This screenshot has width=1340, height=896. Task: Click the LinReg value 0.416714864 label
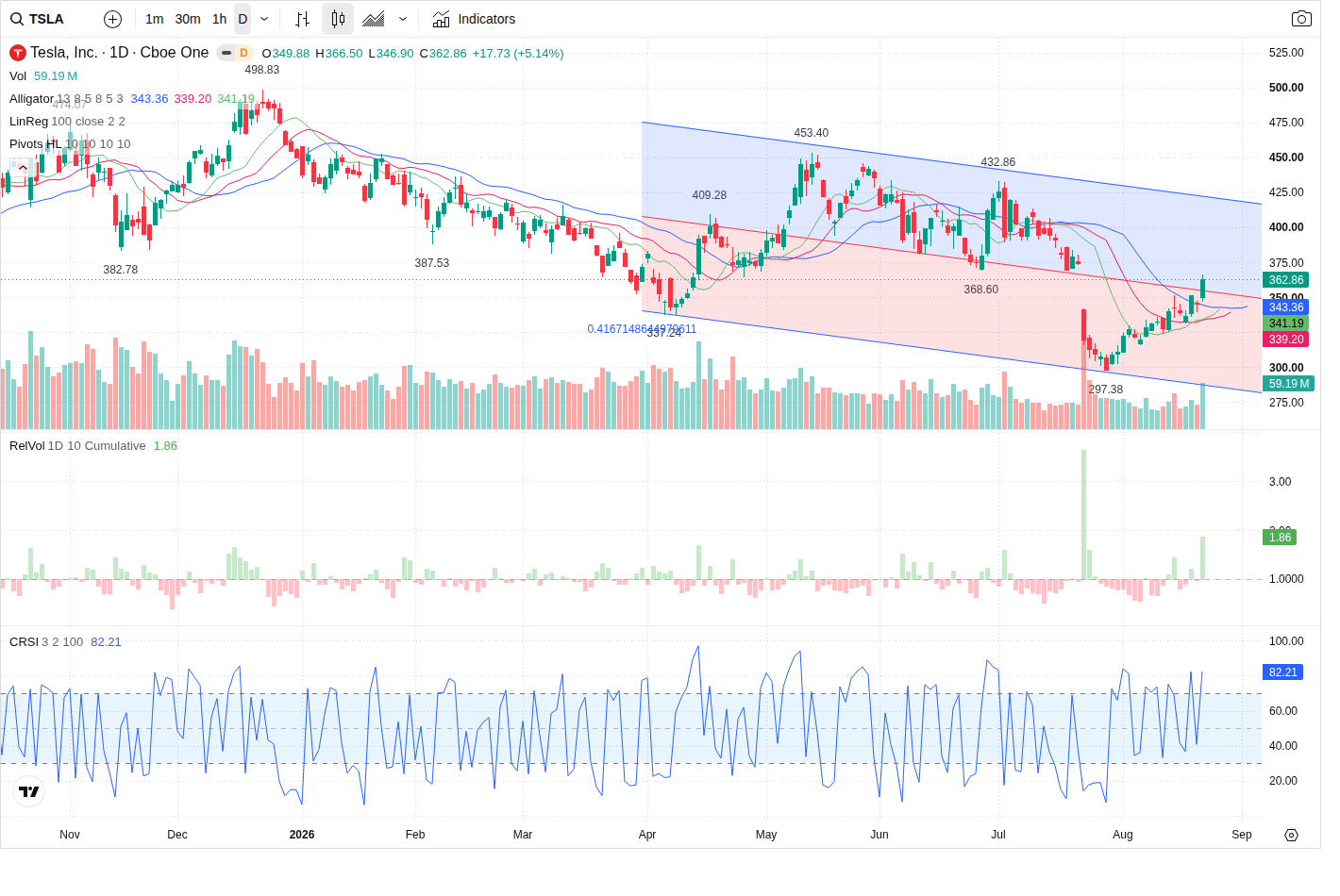tap(642, 329)
